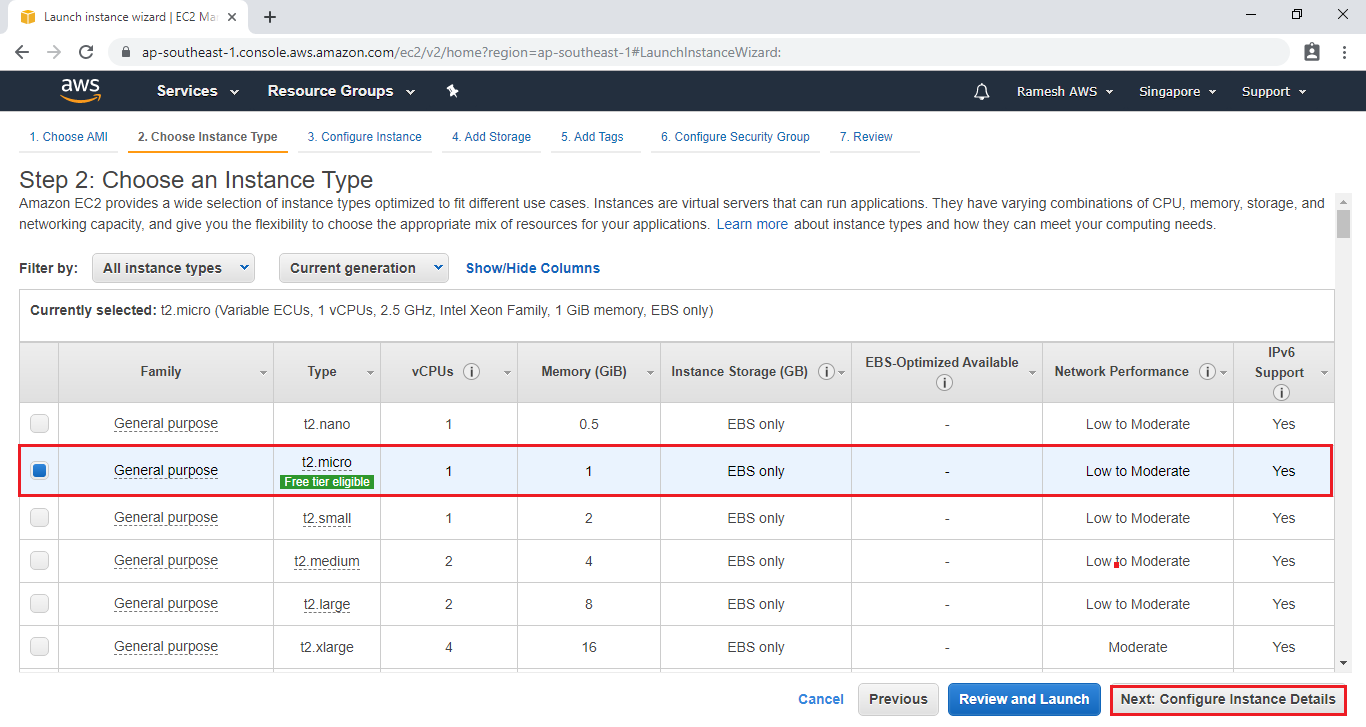The height and width of the screenshot is (727, 1366).
Task: Click the Cancel link
Action: (x=821, y=699)
